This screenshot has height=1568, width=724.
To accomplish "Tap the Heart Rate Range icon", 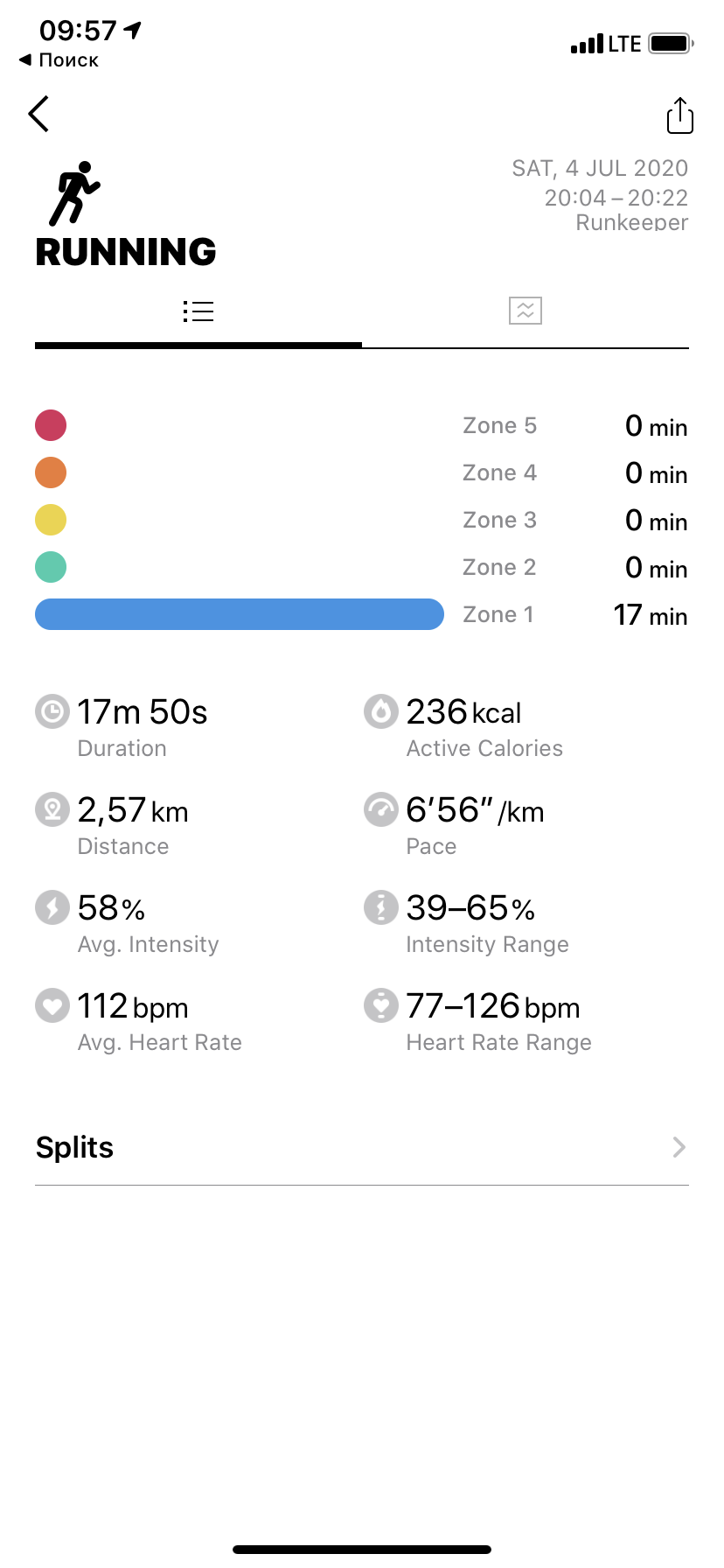I will tap(381, 1005).
